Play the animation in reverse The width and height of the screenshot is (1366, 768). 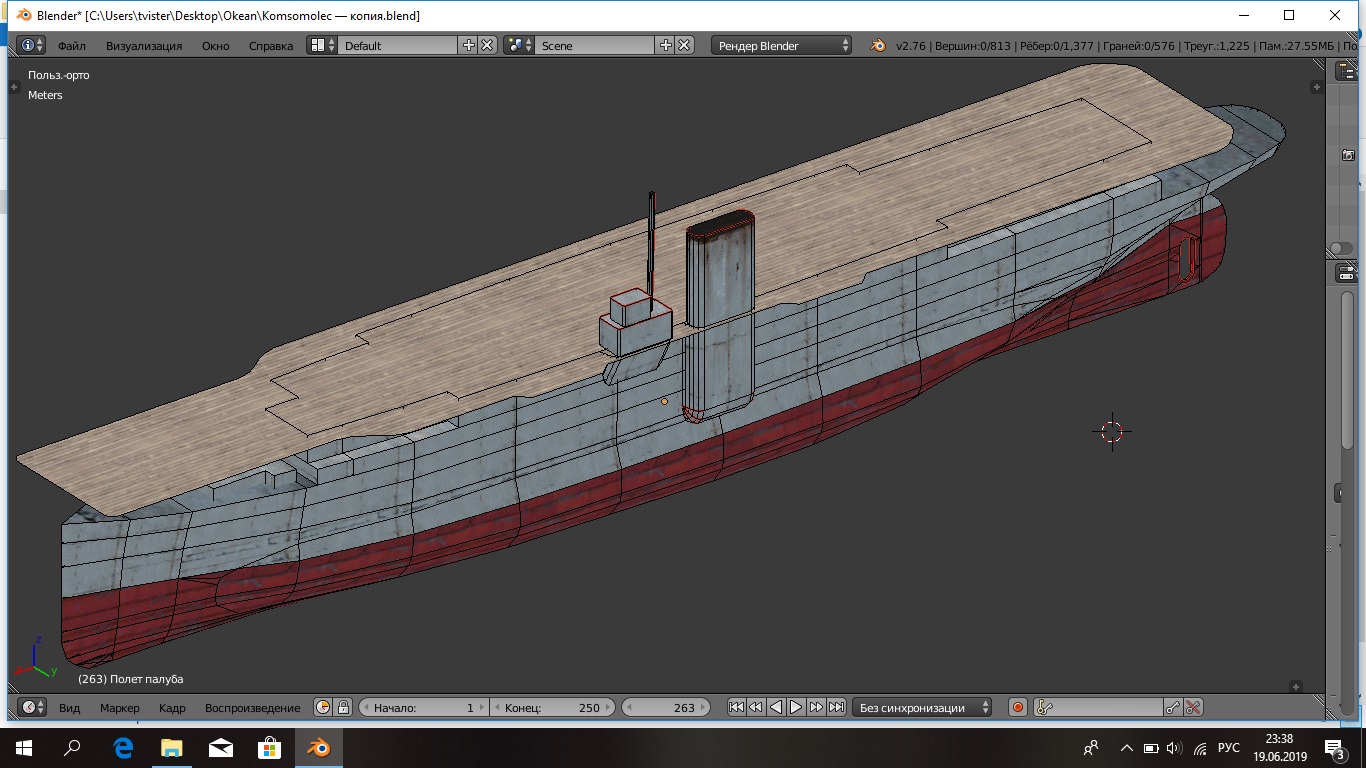click(776, 707)
